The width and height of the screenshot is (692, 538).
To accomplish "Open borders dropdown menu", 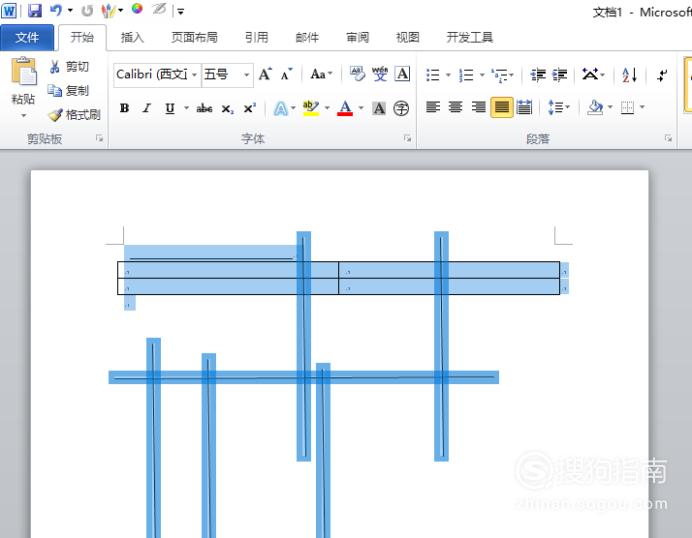I will (x=642, y=107).
